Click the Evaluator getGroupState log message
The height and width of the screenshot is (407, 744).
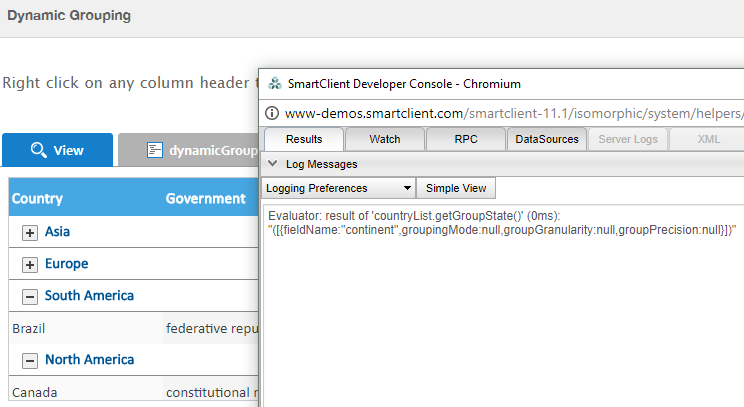[x=414, y=216]
